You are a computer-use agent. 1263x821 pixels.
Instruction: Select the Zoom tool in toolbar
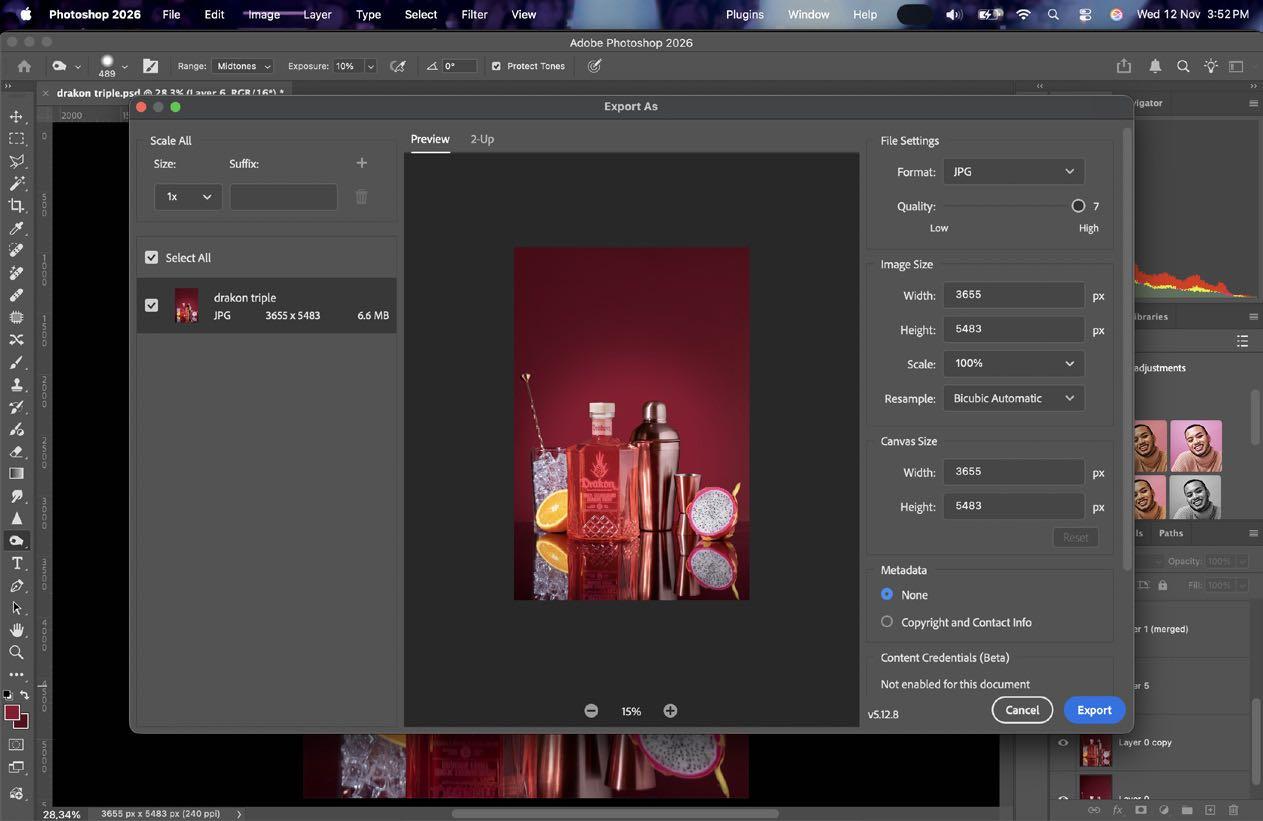tap(16, 652)
